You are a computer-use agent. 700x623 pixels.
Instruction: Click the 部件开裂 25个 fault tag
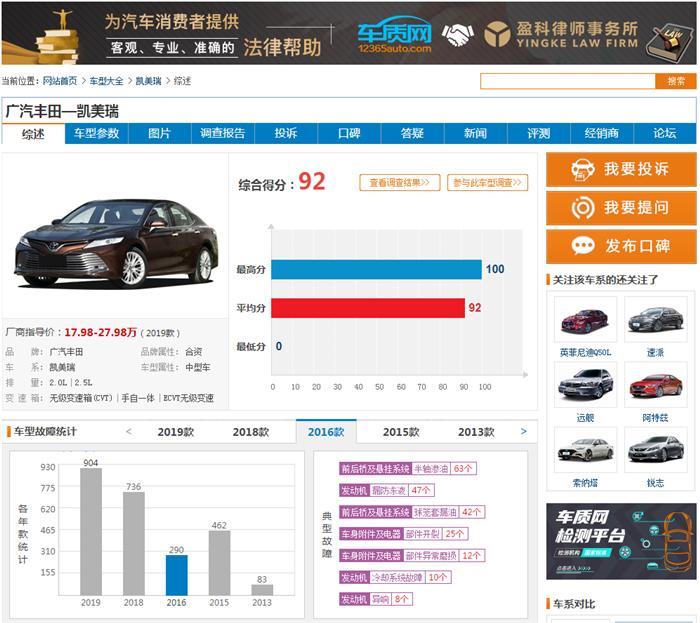[x=404, y=534]
